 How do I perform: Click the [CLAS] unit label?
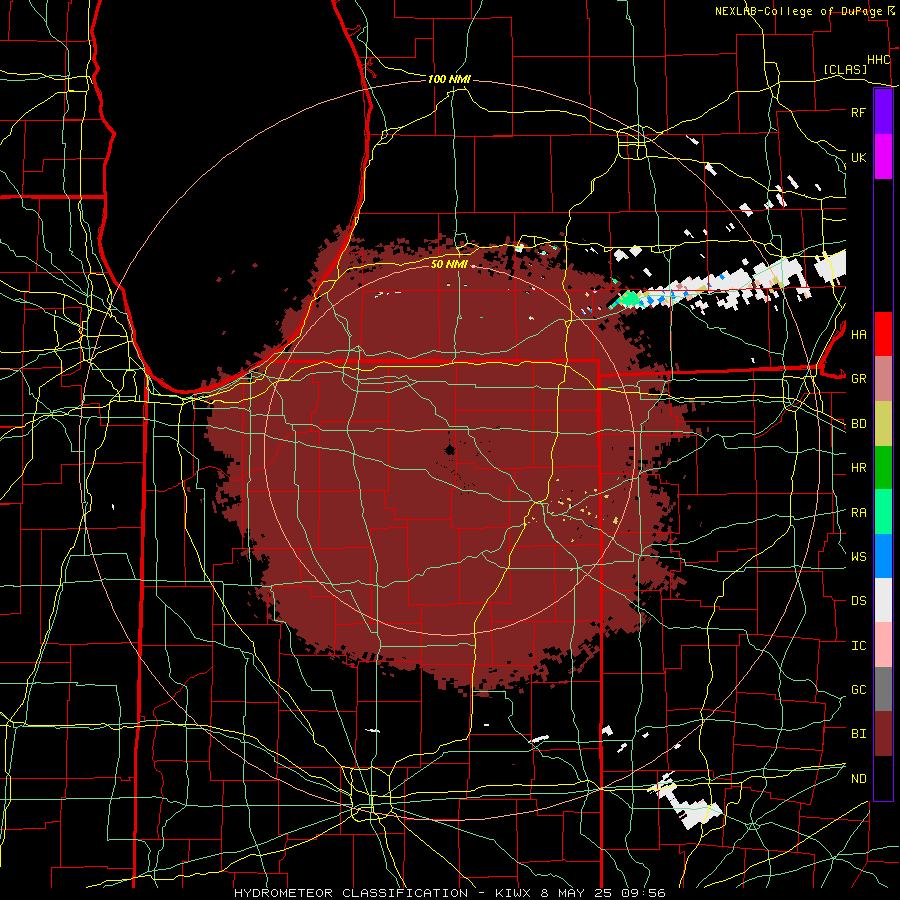tap(845, 69)
